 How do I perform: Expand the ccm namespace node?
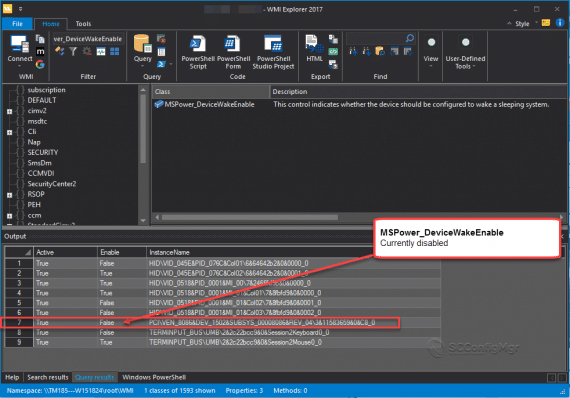(10, 216)
